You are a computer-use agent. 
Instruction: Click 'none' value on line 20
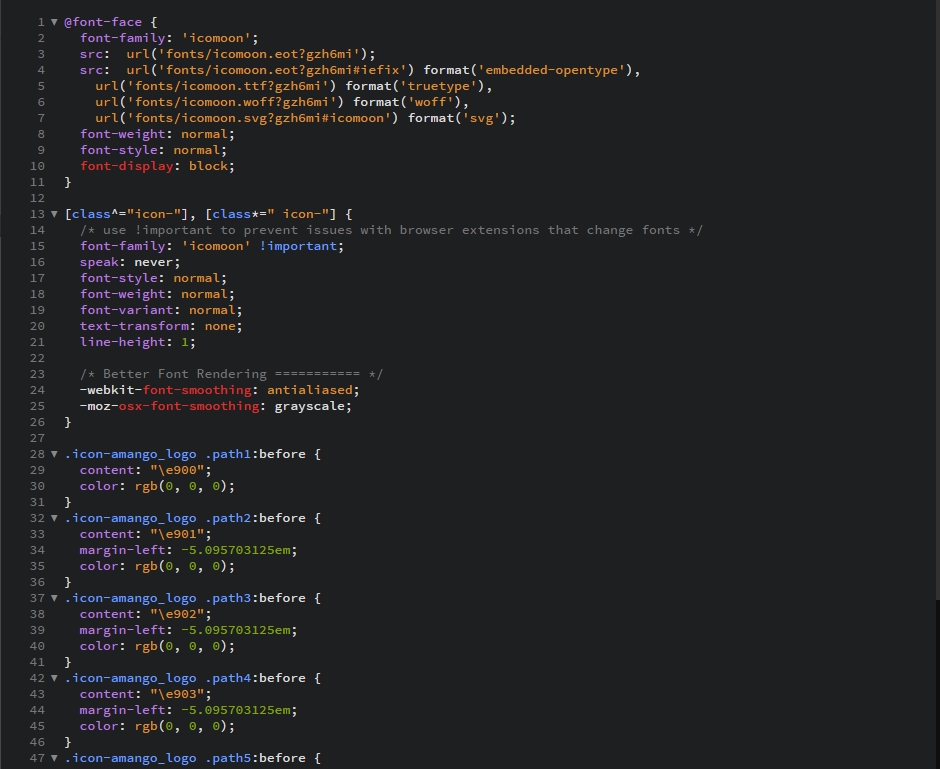pos(220,326)
